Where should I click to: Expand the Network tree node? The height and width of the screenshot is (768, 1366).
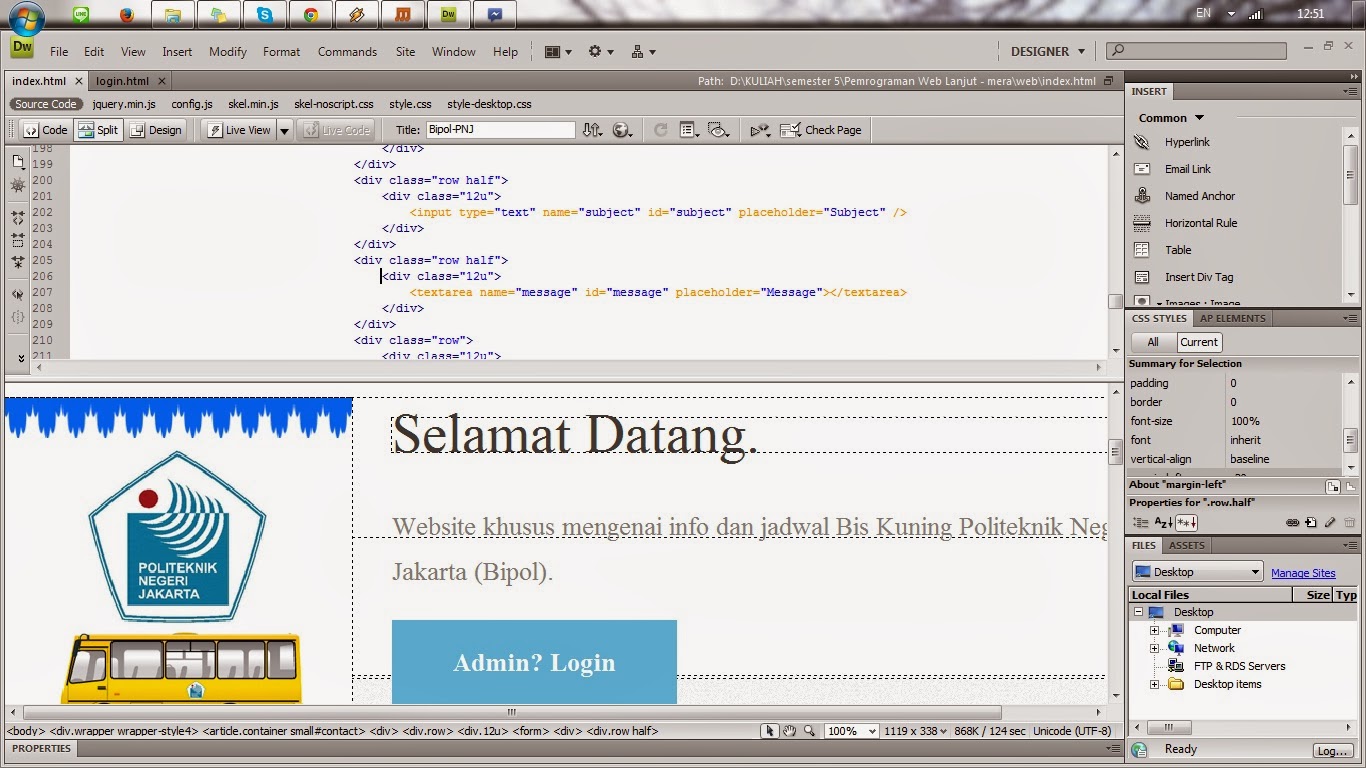[x=1154, y=648]
